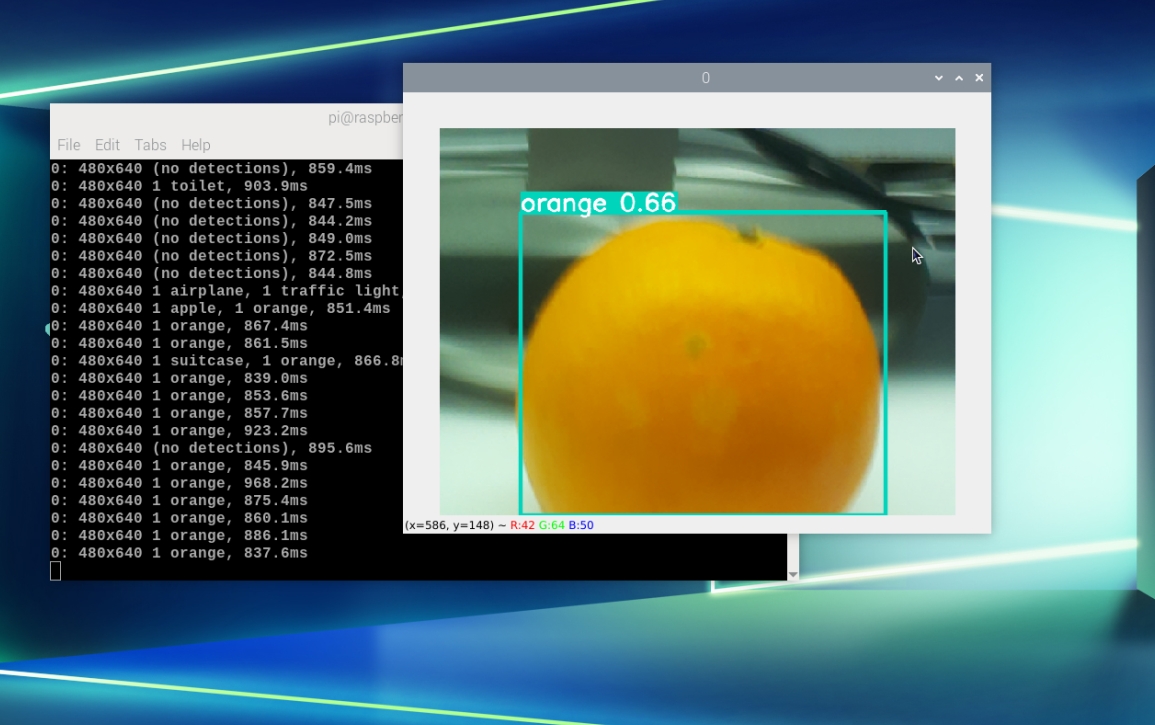Click the terminal cursor prompt block
The height and width of the screenshot is (725, 1155).
(x=55, y=571)
